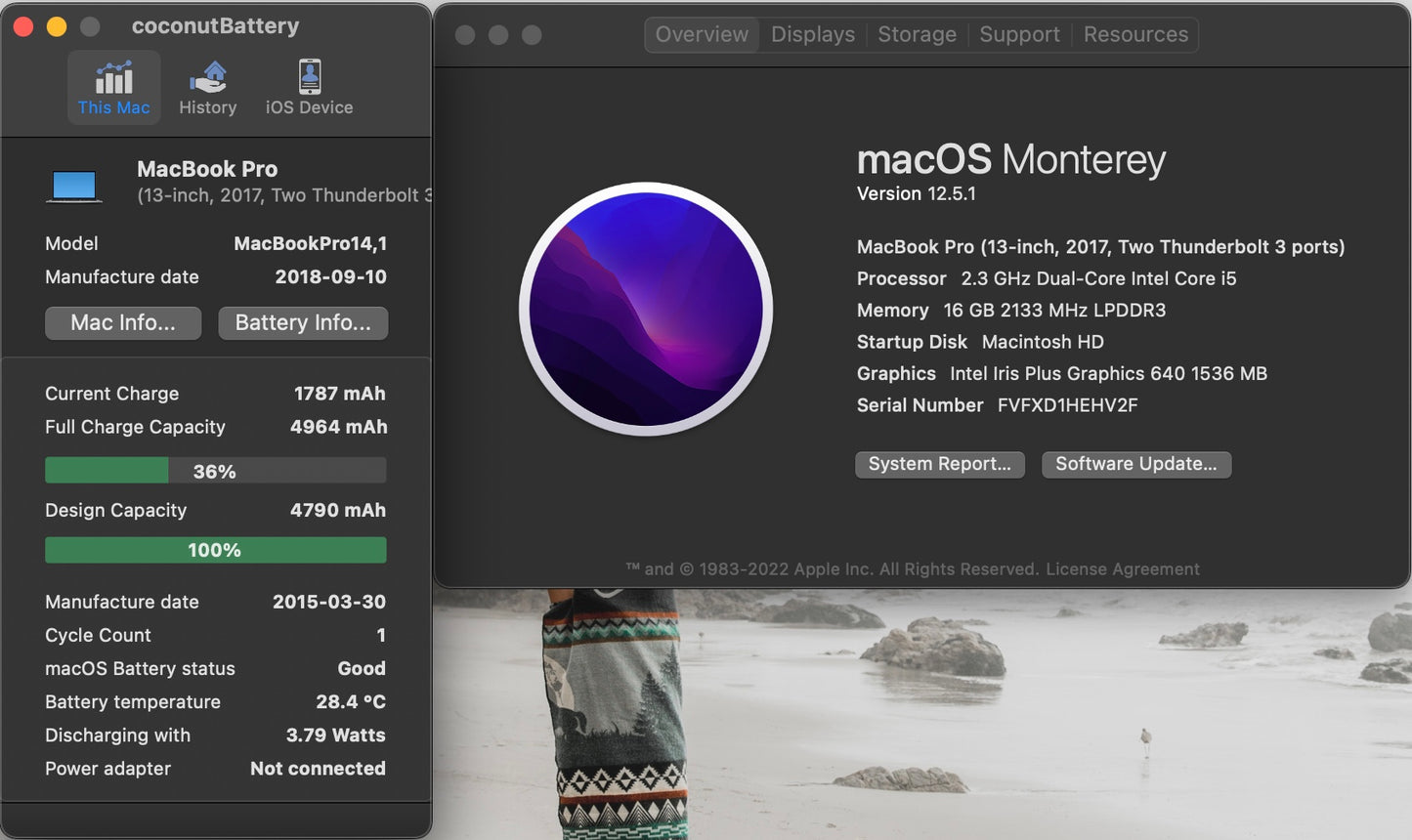Open Mac Info details

122,322
